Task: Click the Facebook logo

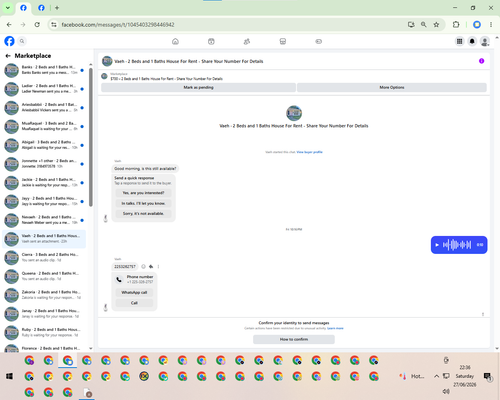Action: 9,41
